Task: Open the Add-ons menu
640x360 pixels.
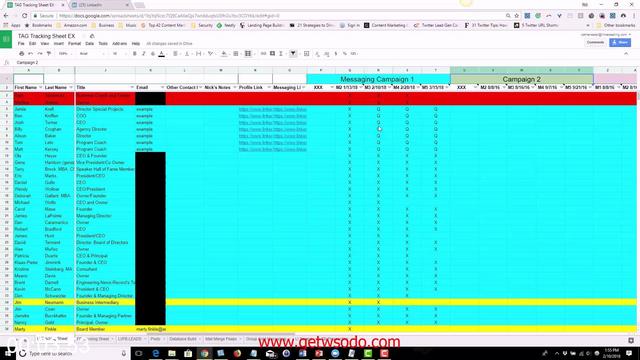Action: tap(120, 43)
